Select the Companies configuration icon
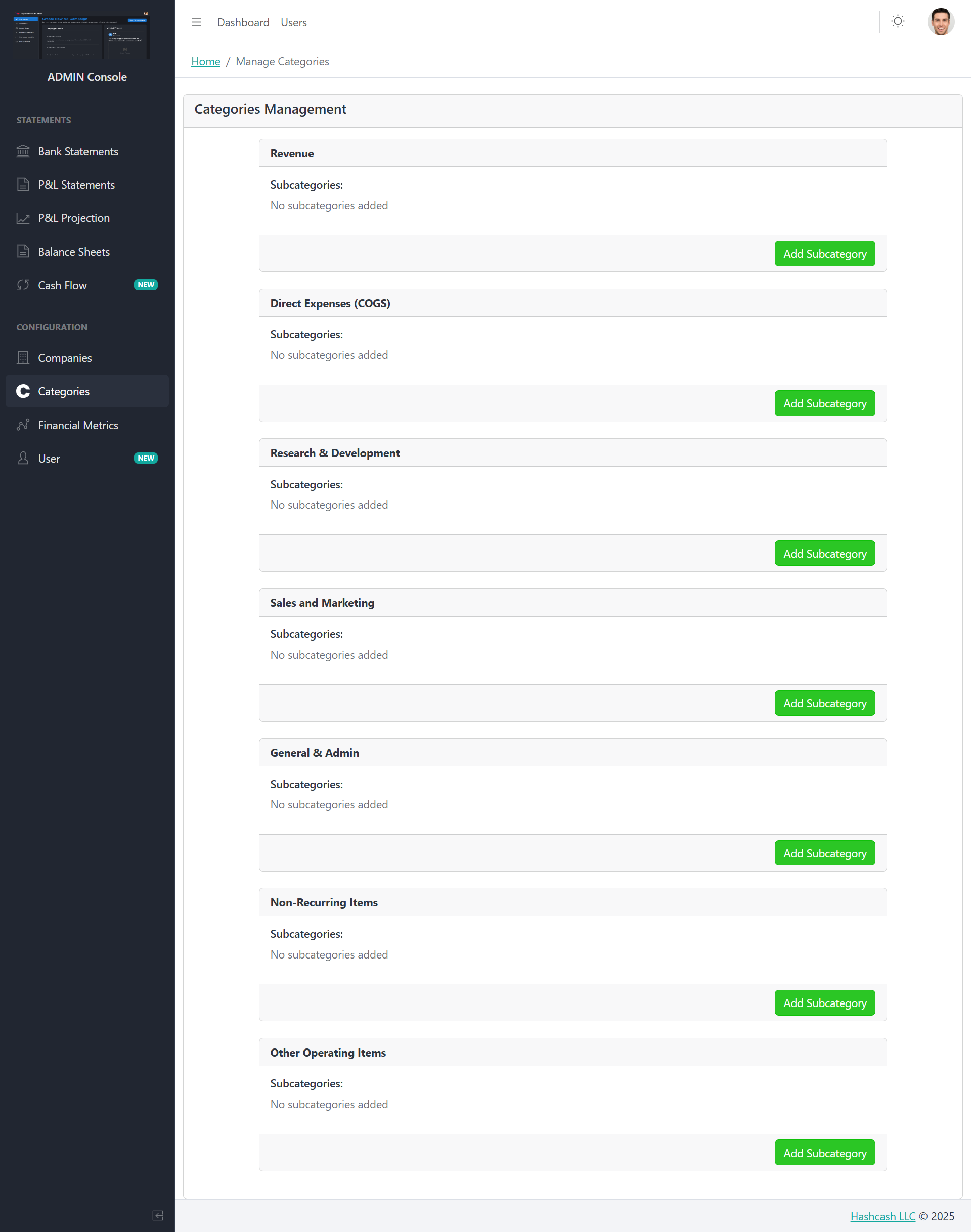 tap(23, 357)
